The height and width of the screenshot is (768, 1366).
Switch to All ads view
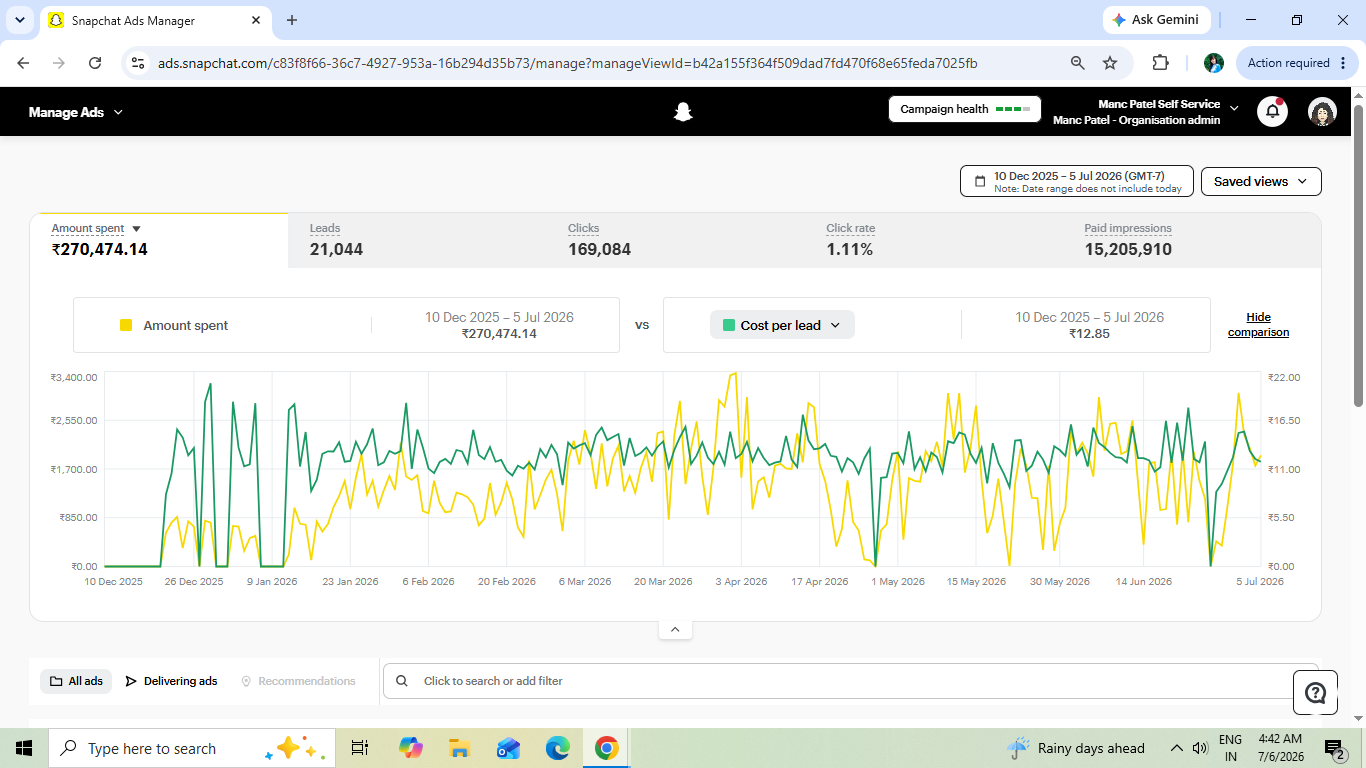(76, 681)
